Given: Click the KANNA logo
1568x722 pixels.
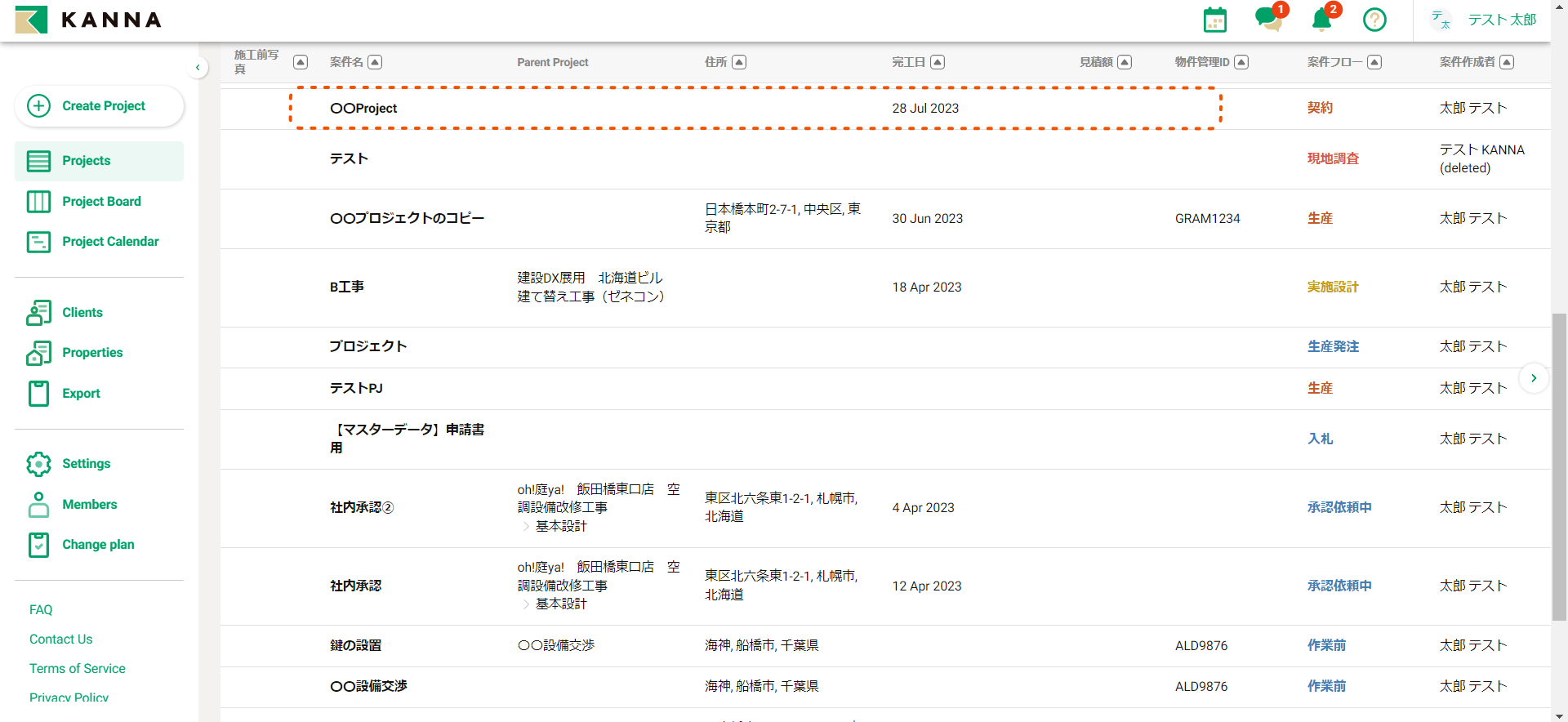Looking at the screenshot, I should (88, 20).
